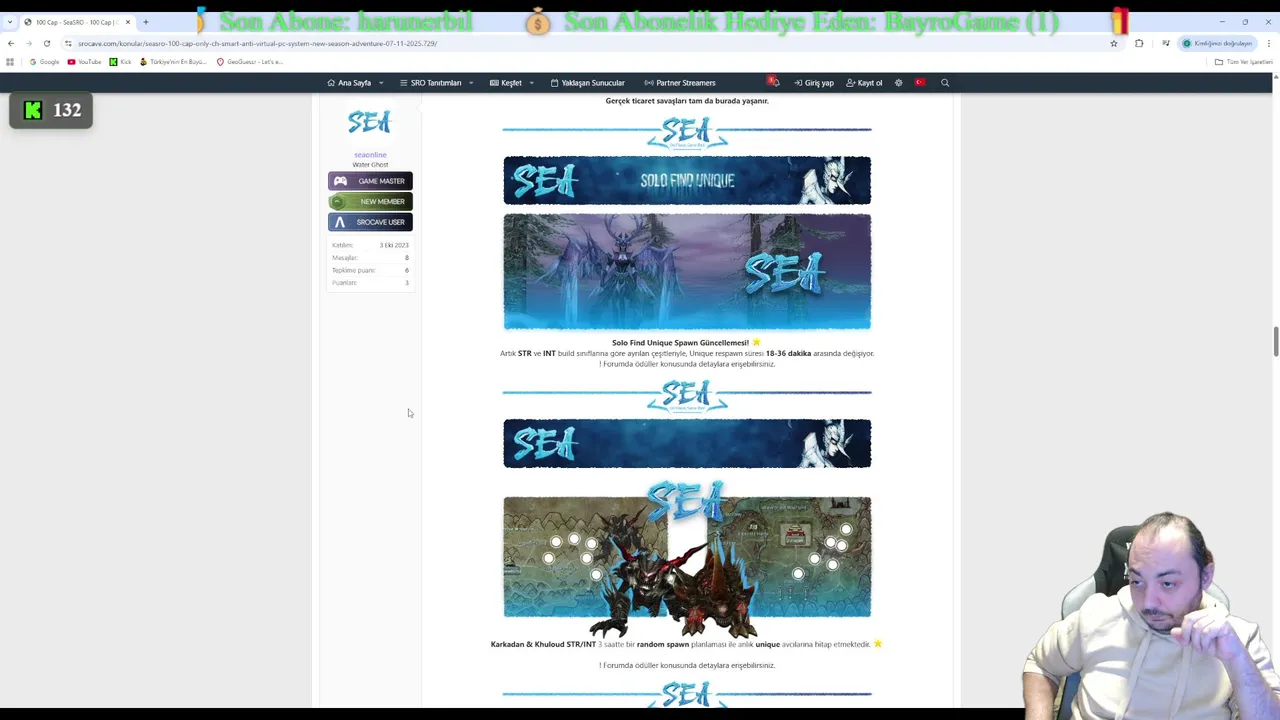
Task: Click the 'Puanları' stat row
Action: click(x=370, y=283)
